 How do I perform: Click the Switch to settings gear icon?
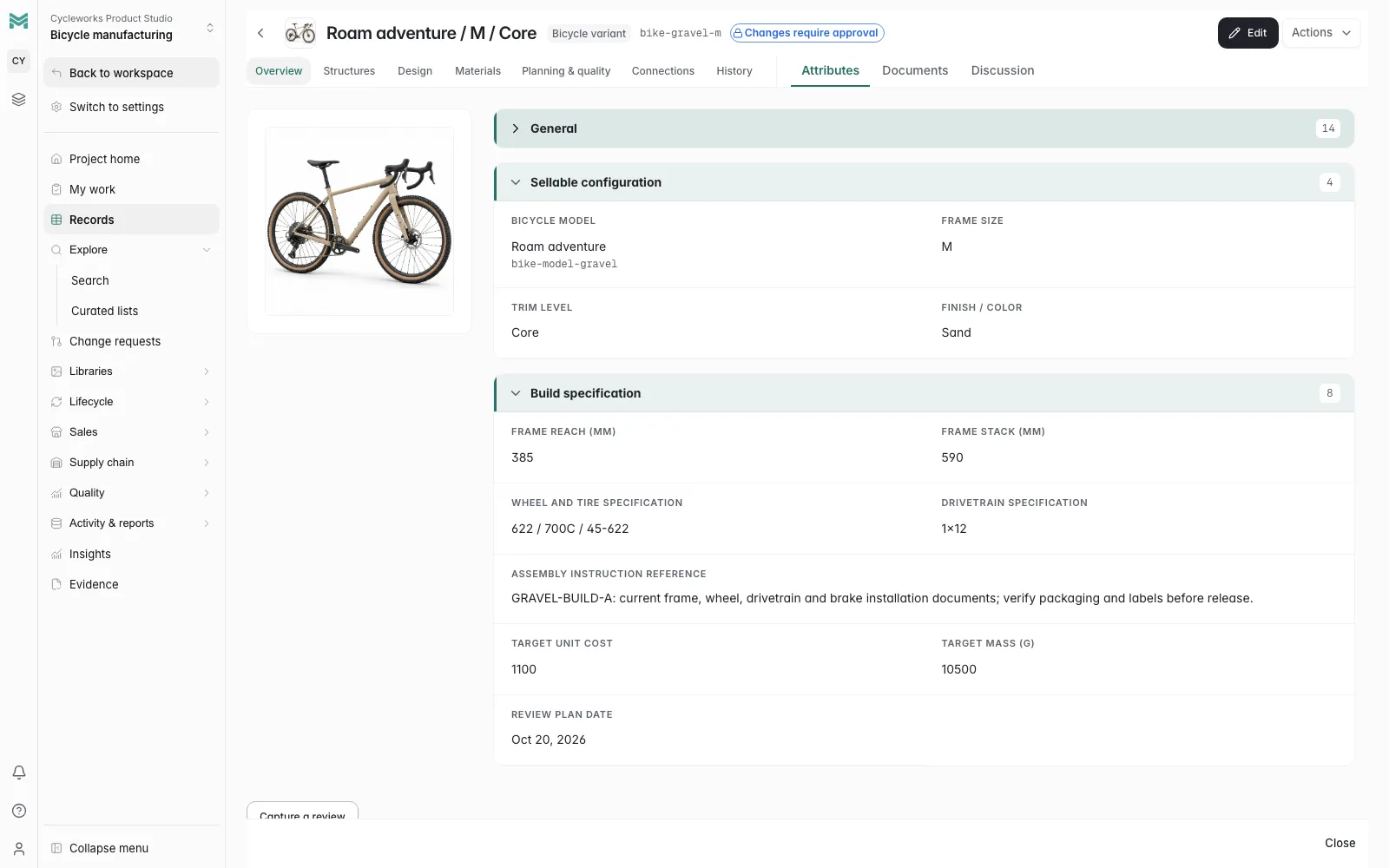[56, 107]
